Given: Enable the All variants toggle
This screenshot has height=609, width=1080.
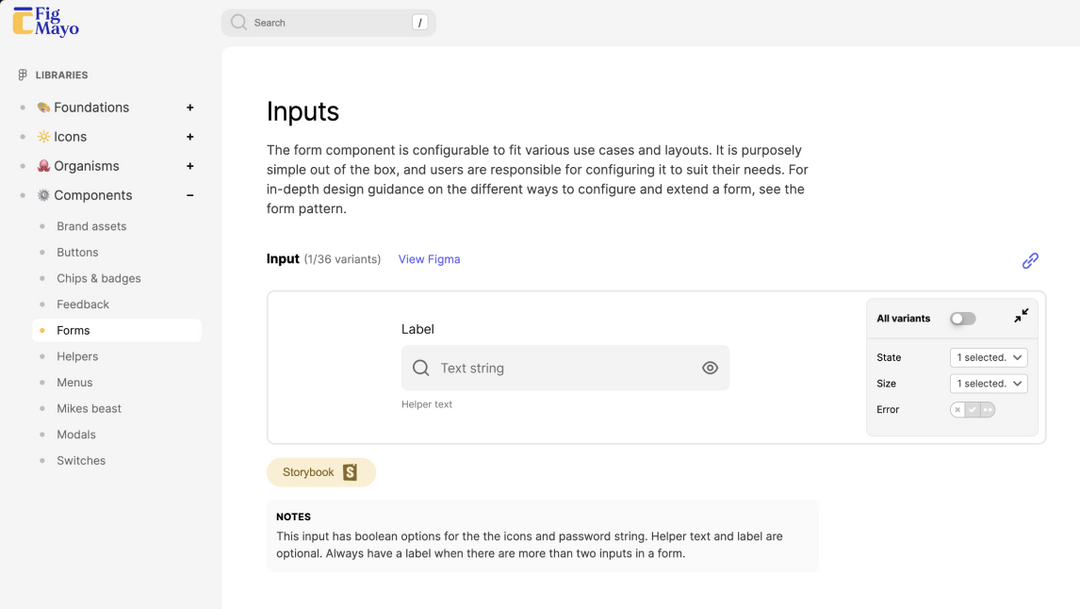Looking at the screenshot, I should 962,318.
